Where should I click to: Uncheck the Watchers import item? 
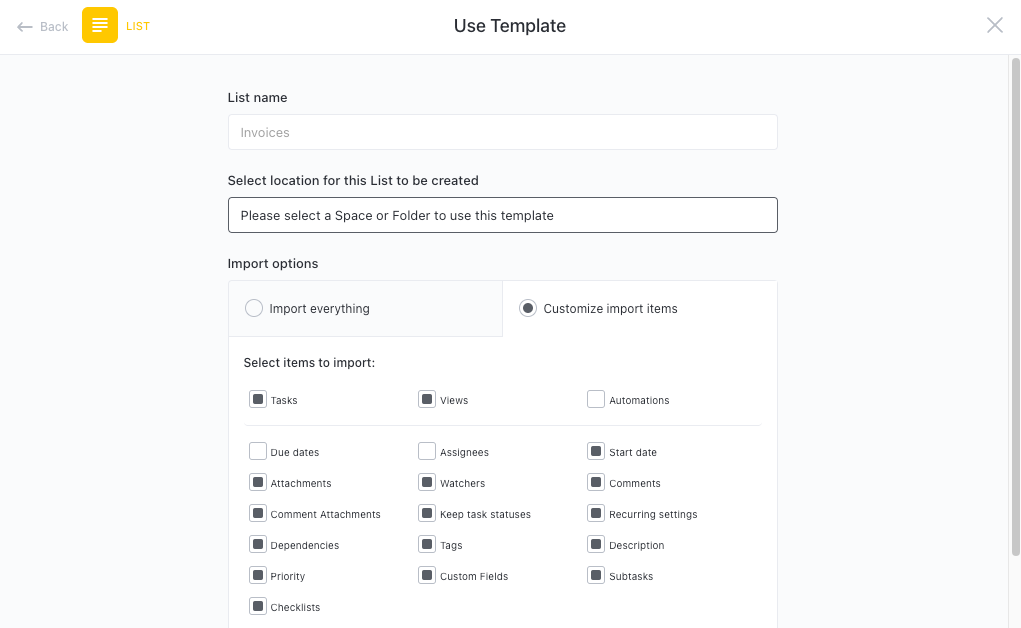pos(427,482)
